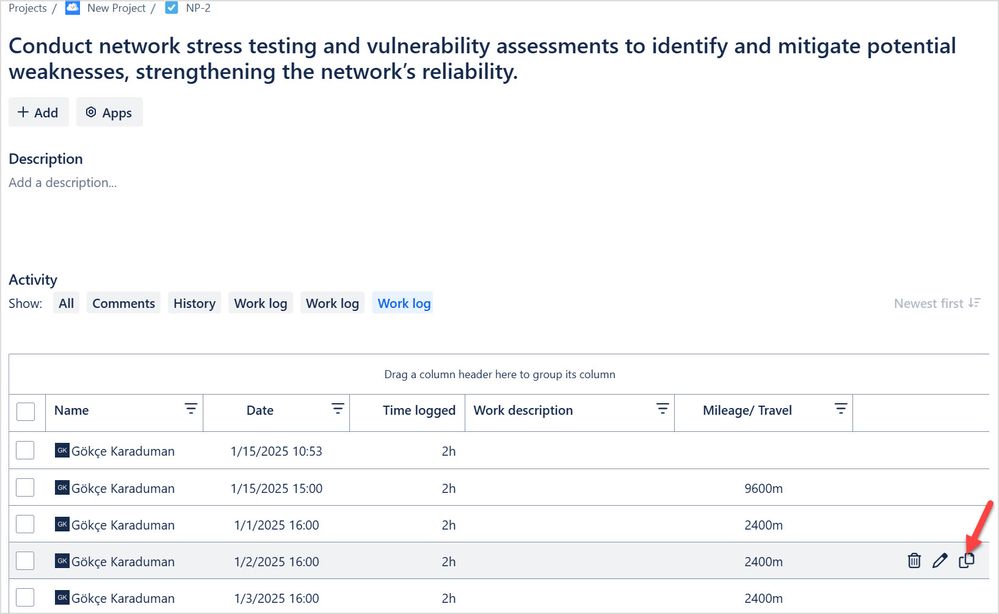This screenshot has height=614, width=999.
Task: Click the Description heading
Action: (x=46, y=159)
